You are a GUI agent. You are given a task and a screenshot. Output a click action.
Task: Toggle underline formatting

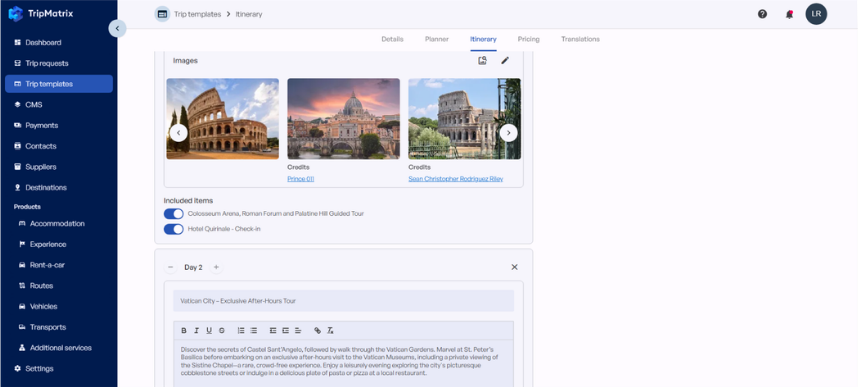point(209,331)
